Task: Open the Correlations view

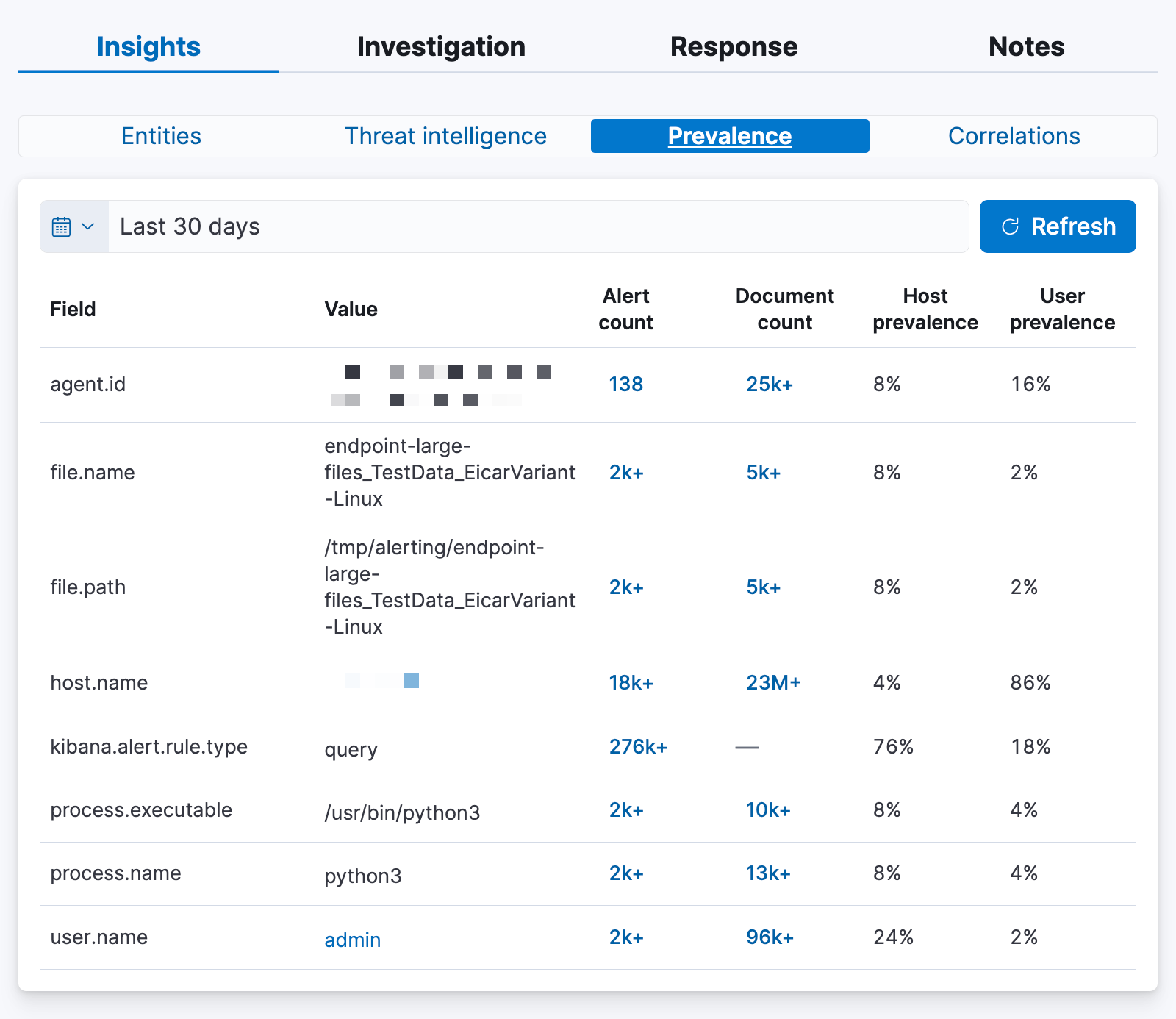Action: [x=1014, y=136]
